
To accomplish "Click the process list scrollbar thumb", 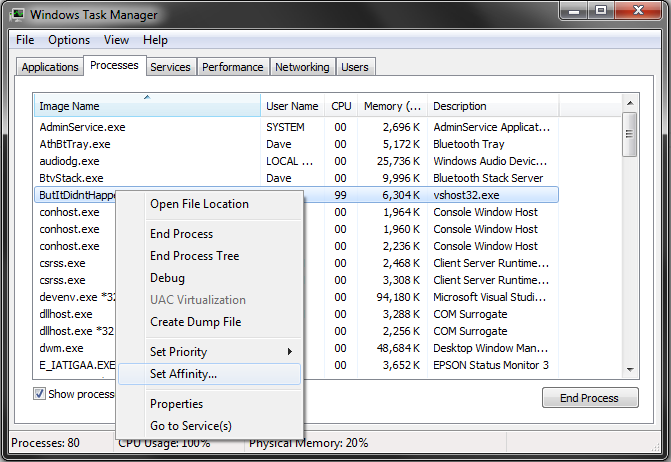I will click(x=629, y=134).
